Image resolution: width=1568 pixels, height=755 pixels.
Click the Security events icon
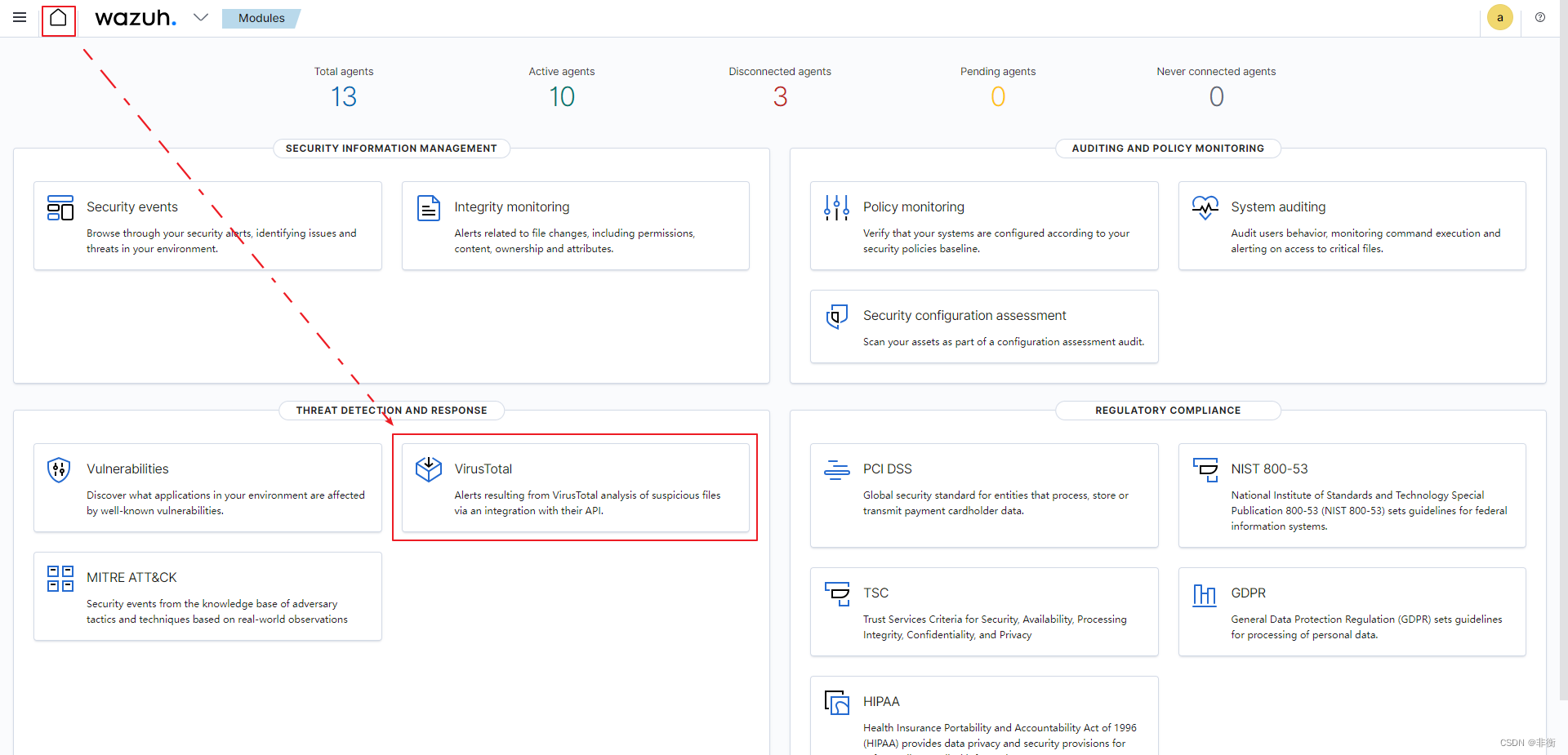point(60,207)
